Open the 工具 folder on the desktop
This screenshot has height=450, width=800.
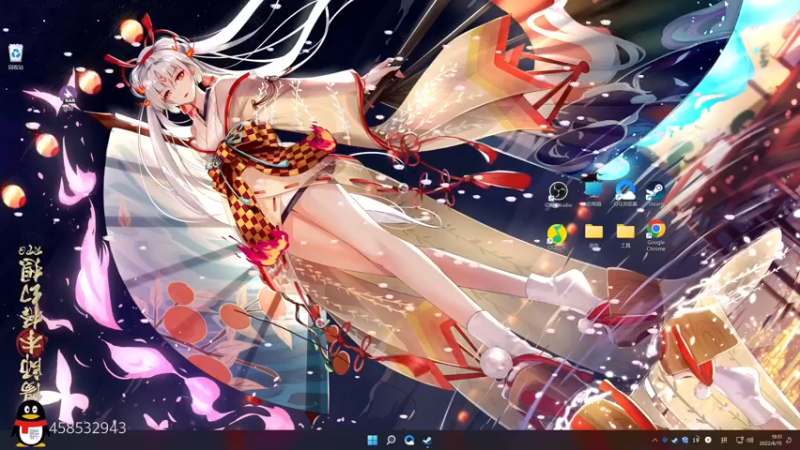pos(626,235)
